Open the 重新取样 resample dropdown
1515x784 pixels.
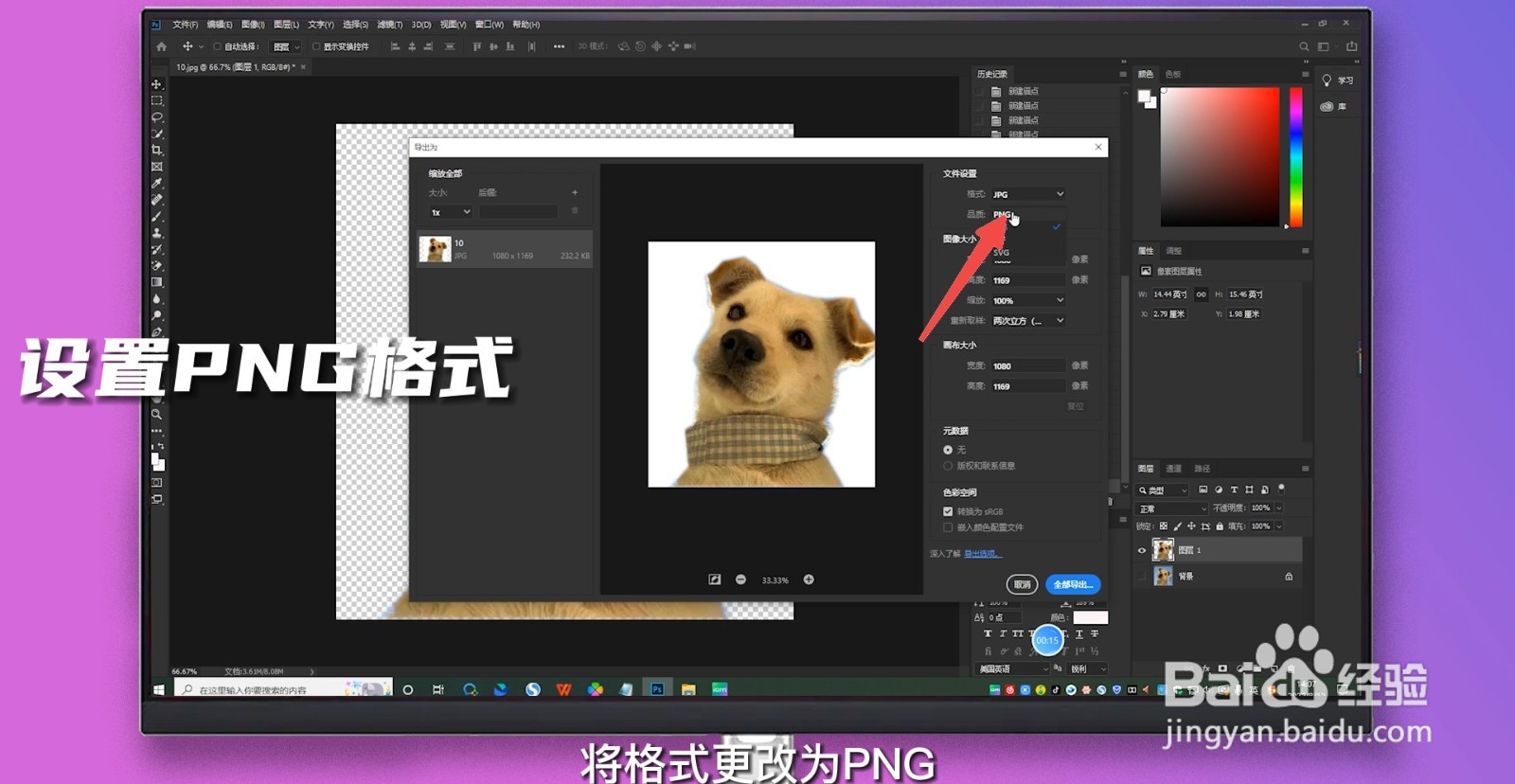1028,321
